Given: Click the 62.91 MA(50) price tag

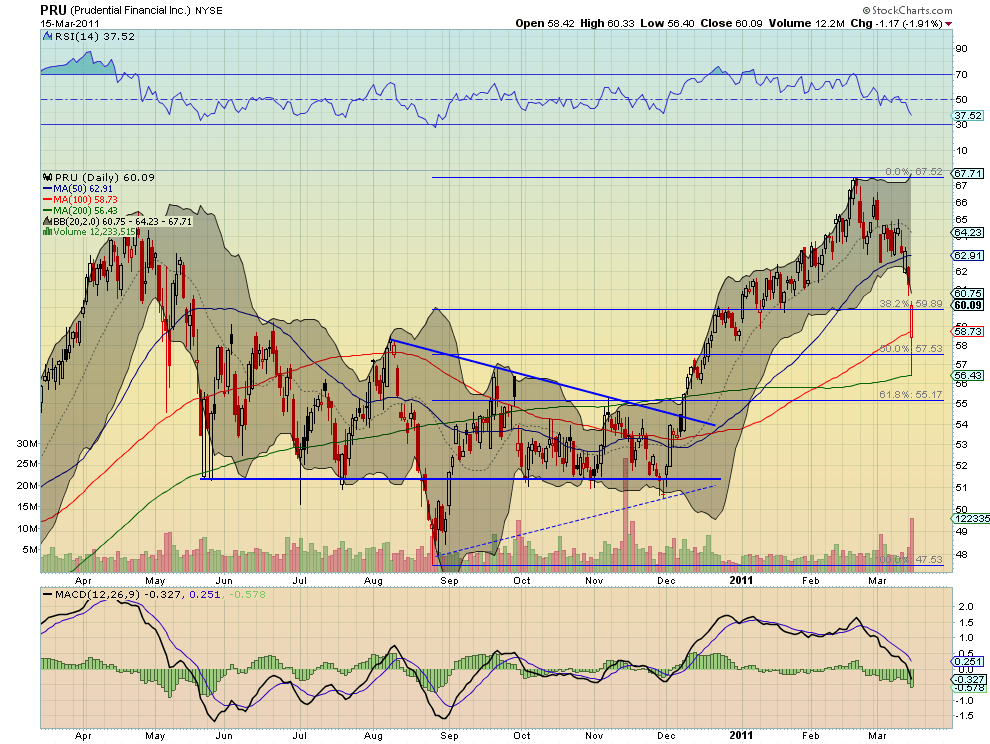Looking at the screenshot, I should click(x=968, y=255).
